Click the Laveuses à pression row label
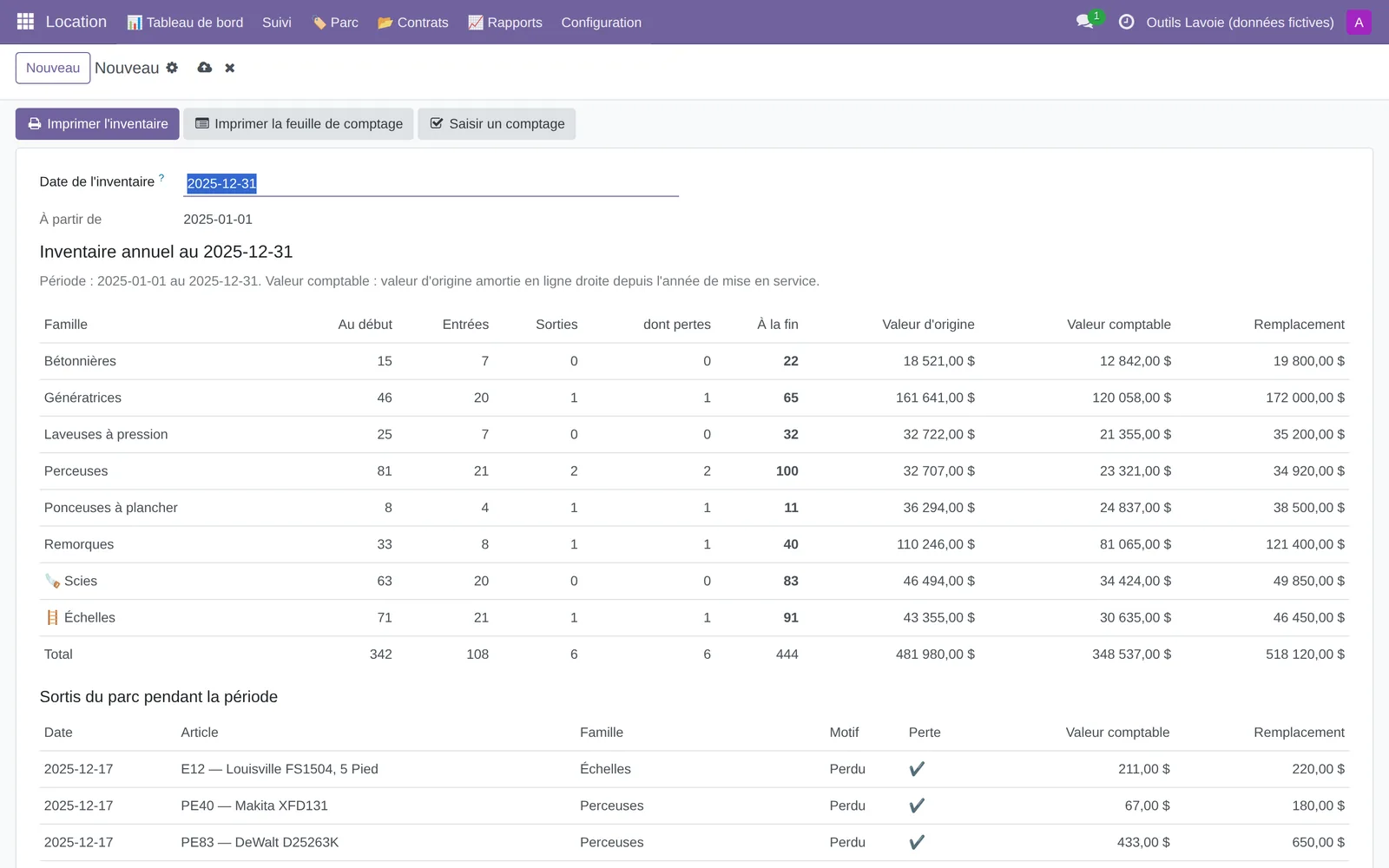Image resolution: width=1389 pixels, height=868 pixels. point(106,434)
